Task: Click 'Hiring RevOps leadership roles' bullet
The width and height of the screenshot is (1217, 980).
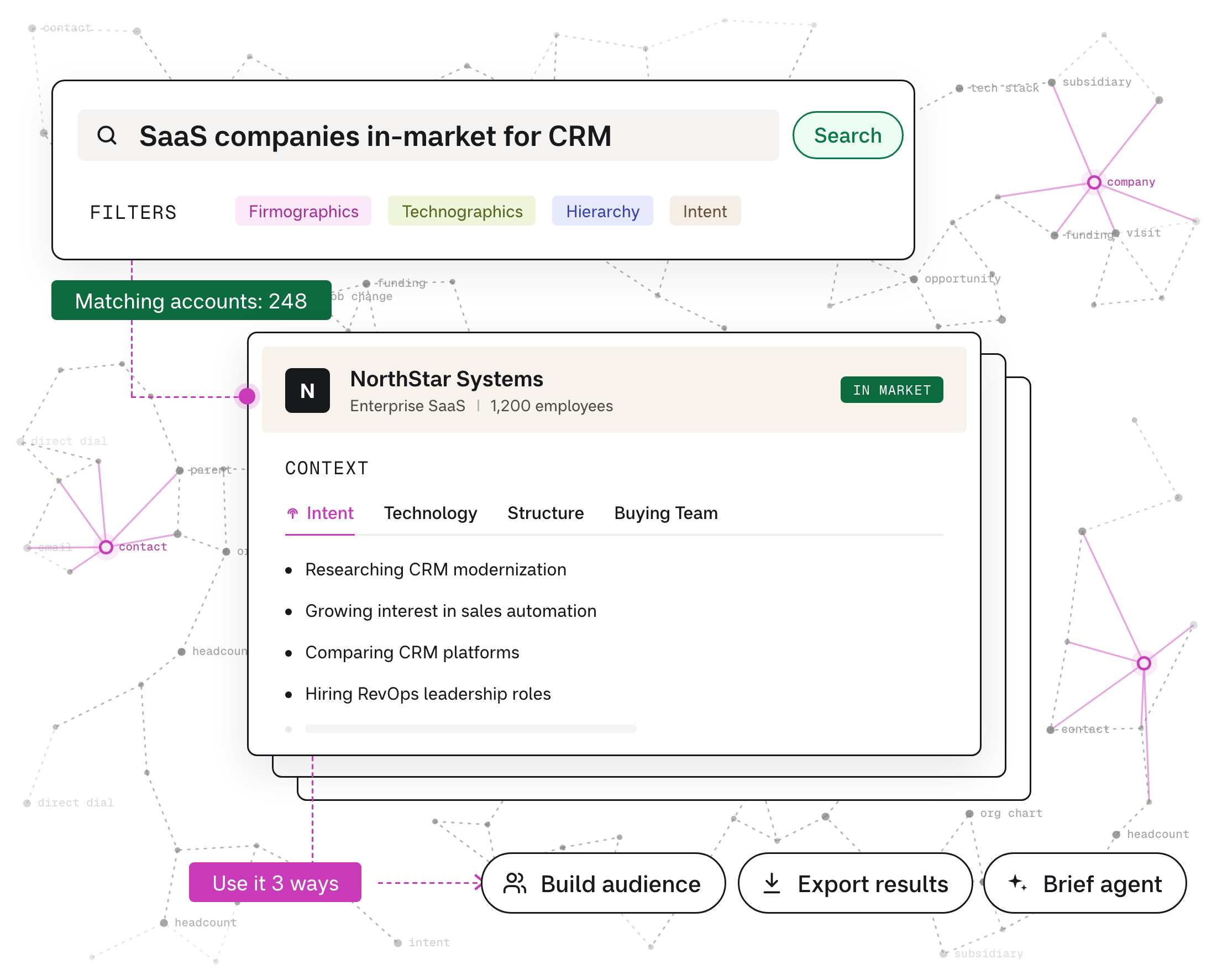Action: 428,694
